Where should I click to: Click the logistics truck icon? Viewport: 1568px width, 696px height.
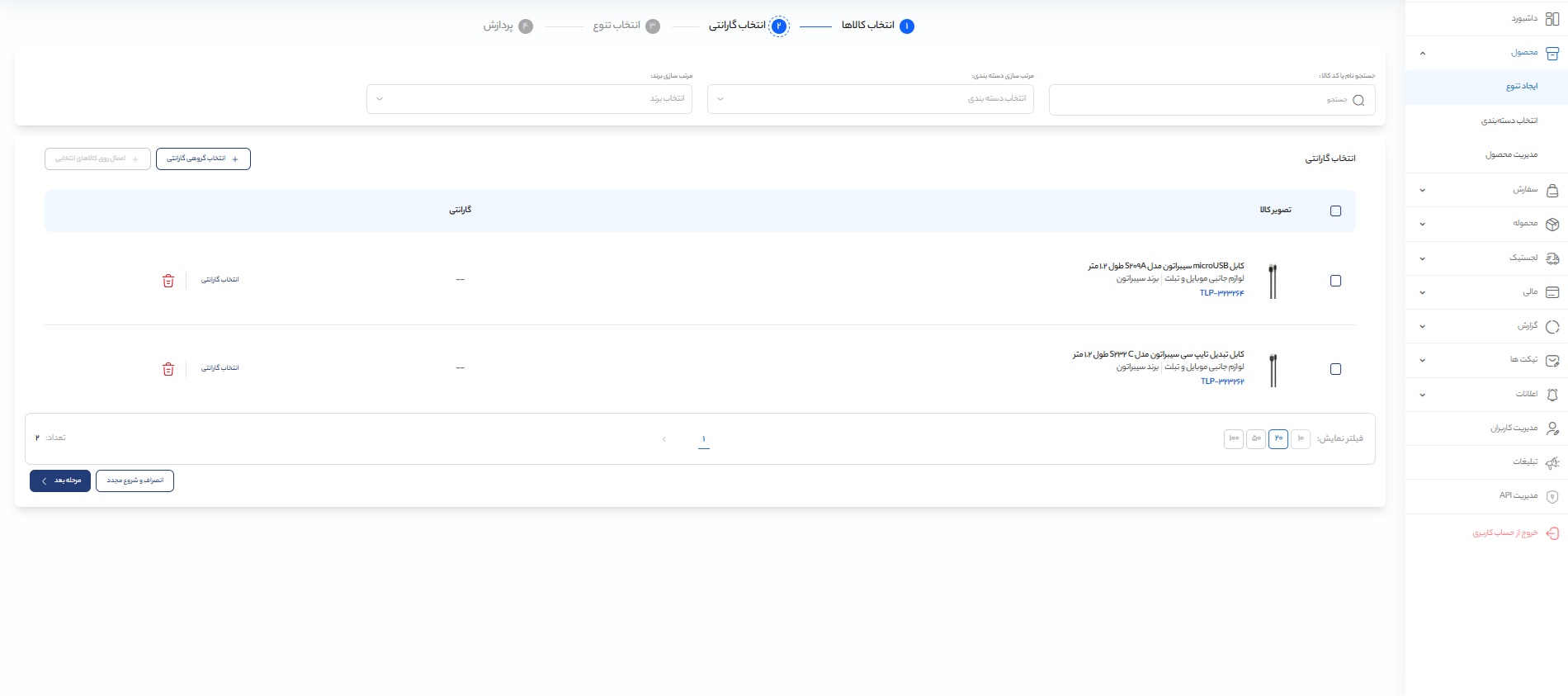coord(1551,258)
